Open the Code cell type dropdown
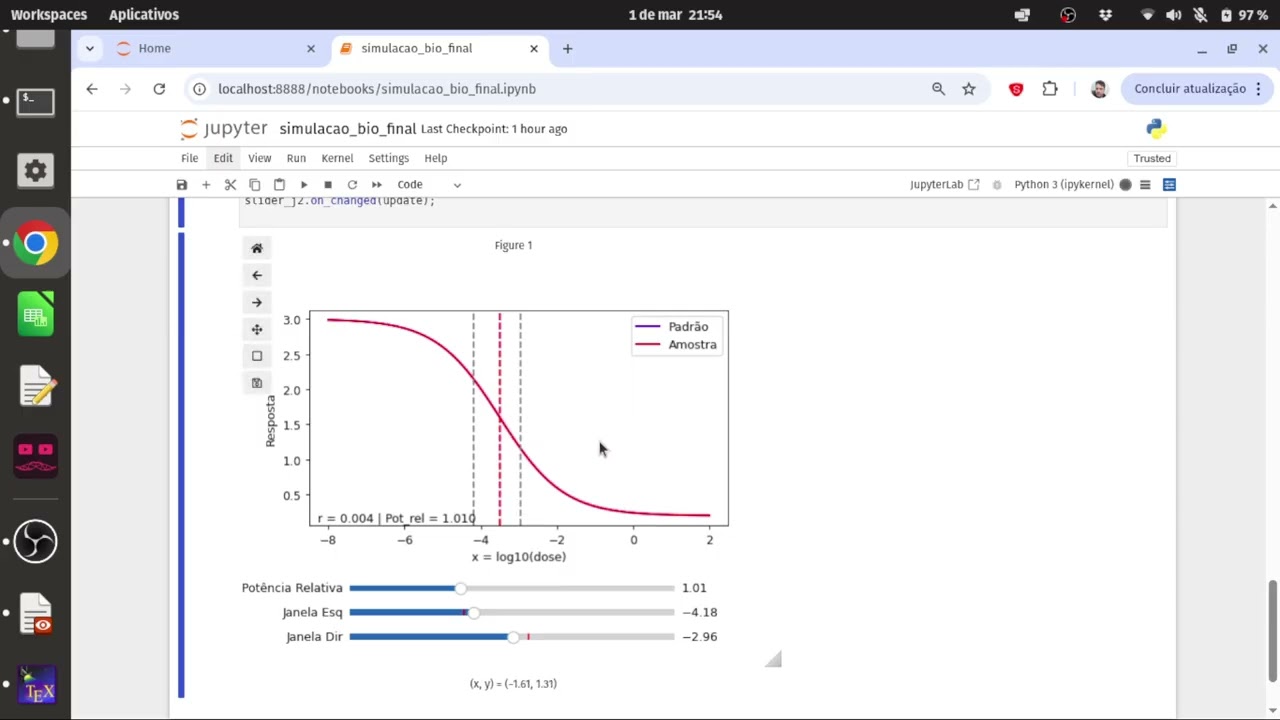Viewport: 1280px width, 720px height. [429, 185]
